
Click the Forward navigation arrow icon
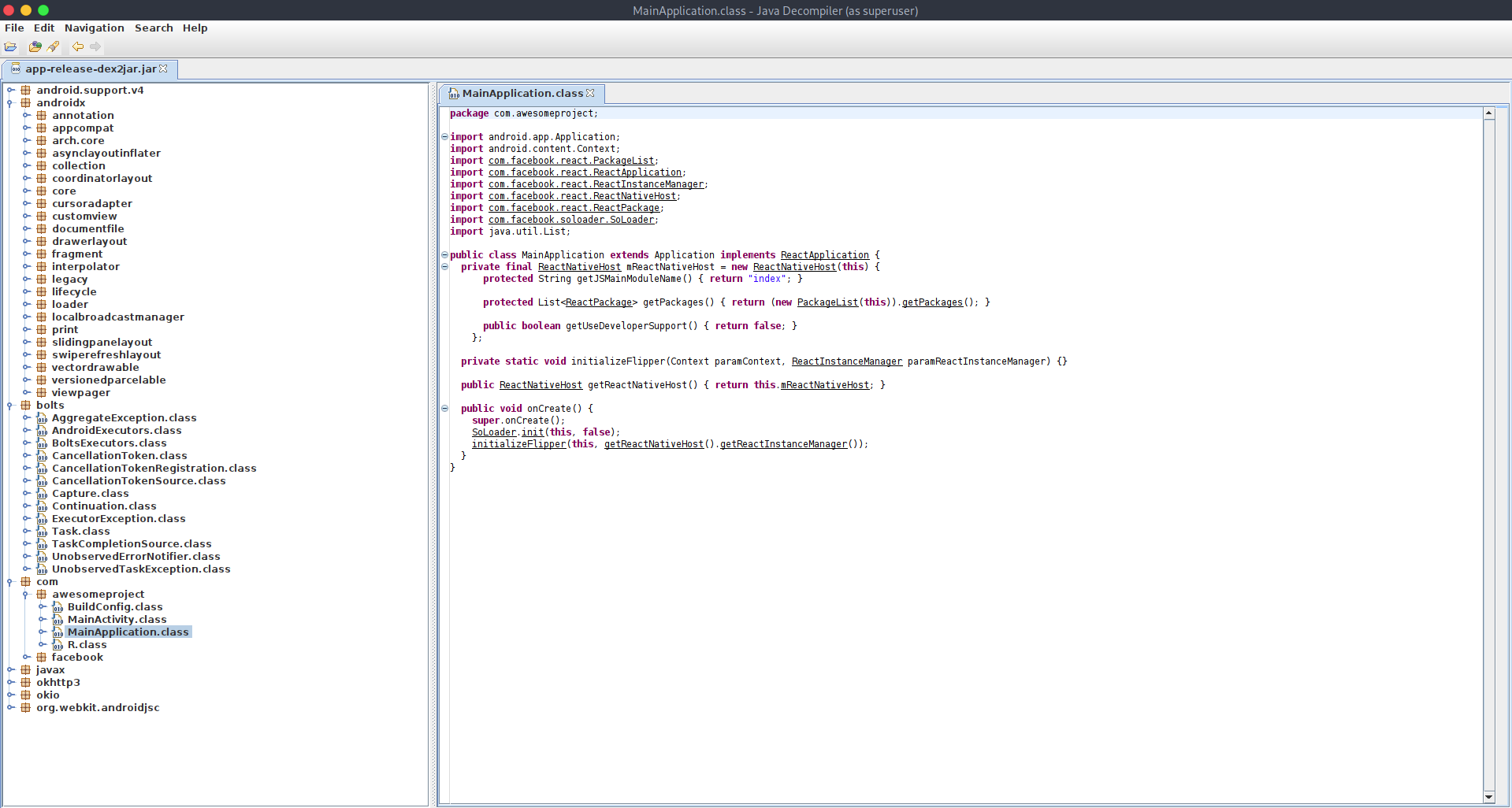(x=95, y=46)
